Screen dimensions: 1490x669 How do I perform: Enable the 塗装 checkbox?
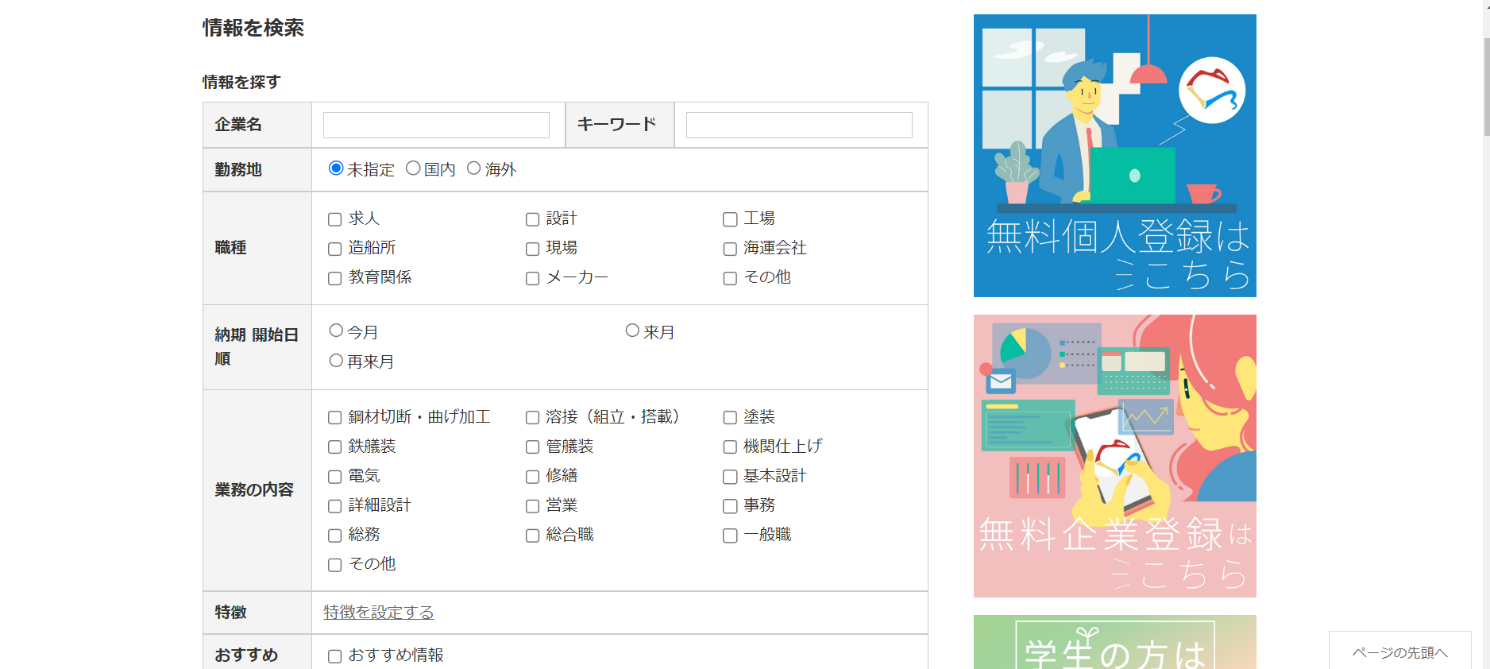pos(730,418)
